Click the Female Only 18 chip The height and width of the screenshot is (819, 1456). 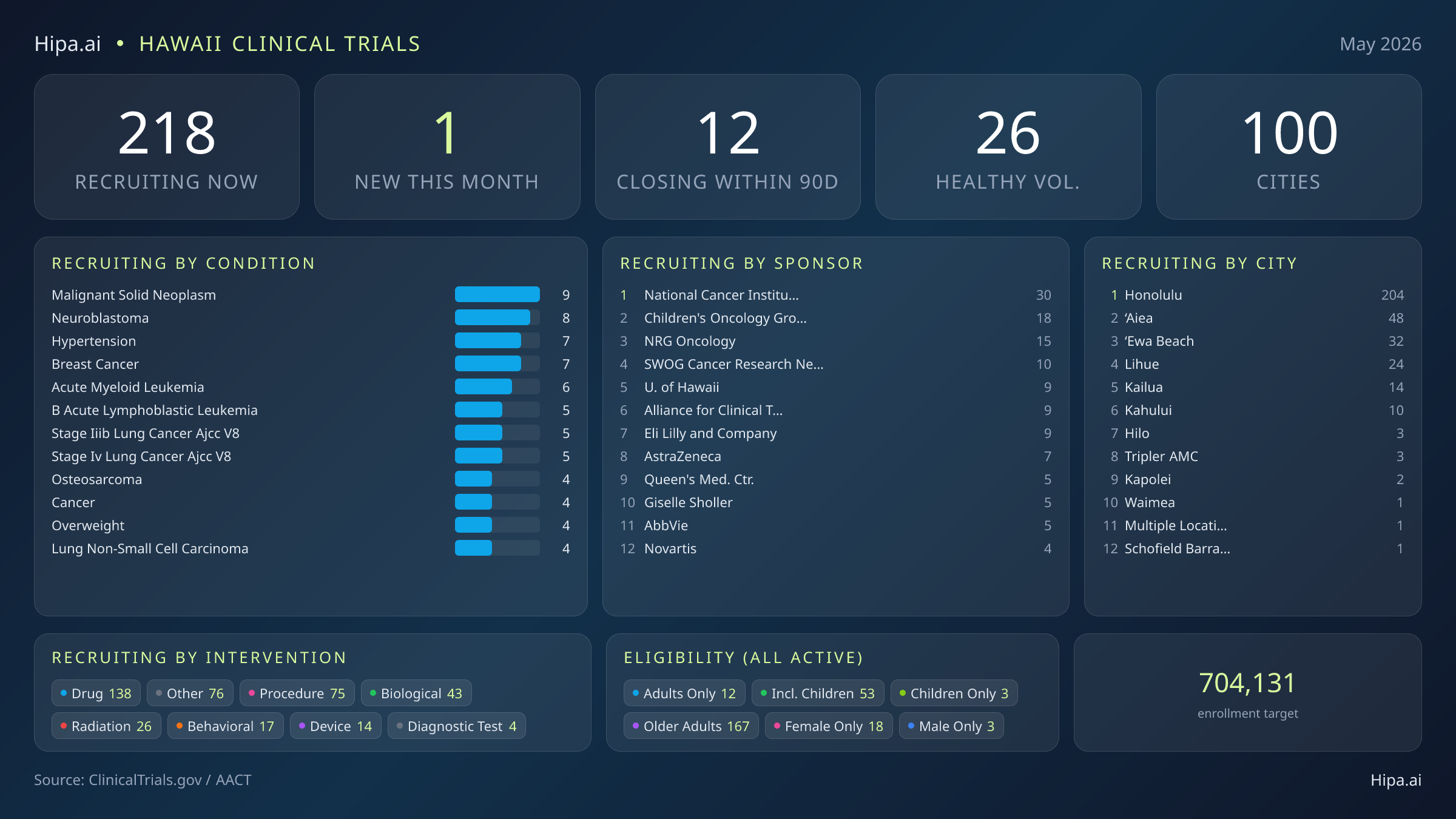[829, 726]
